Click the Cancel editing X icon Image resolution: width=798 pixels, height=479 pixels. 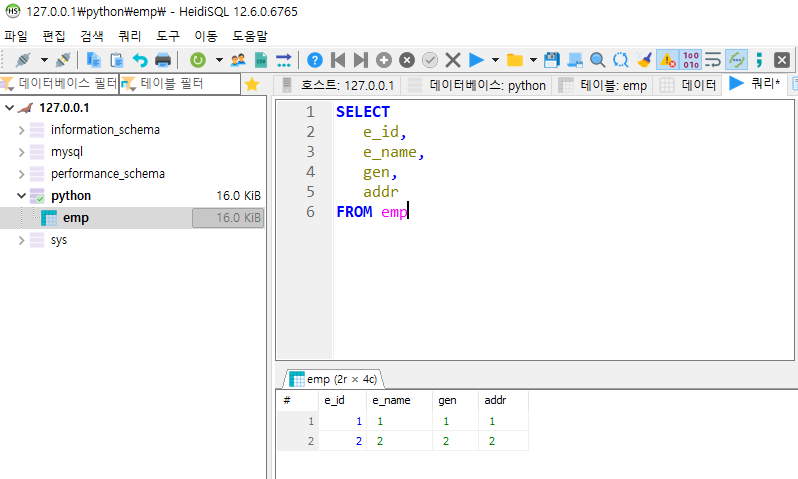[453, 60]
